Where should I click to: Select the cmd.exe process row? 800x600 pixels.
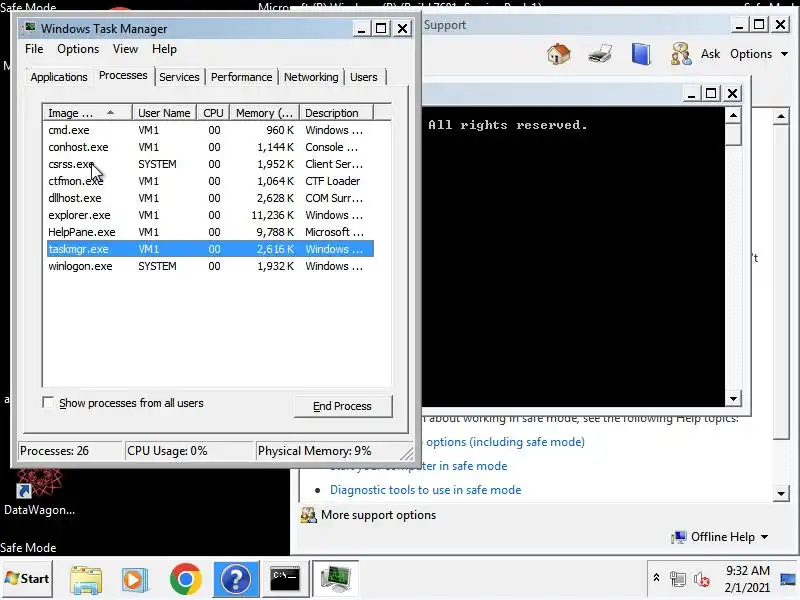210,130
